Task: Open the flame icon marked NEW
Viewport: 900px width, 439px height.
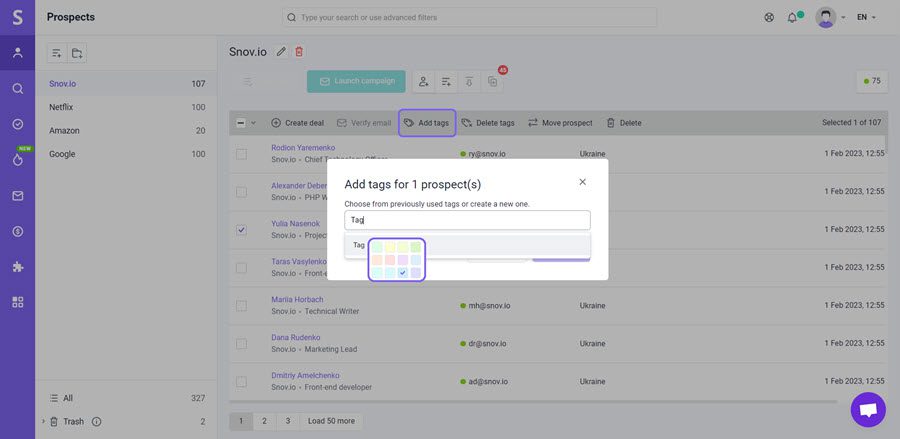Action: (18, 160)
